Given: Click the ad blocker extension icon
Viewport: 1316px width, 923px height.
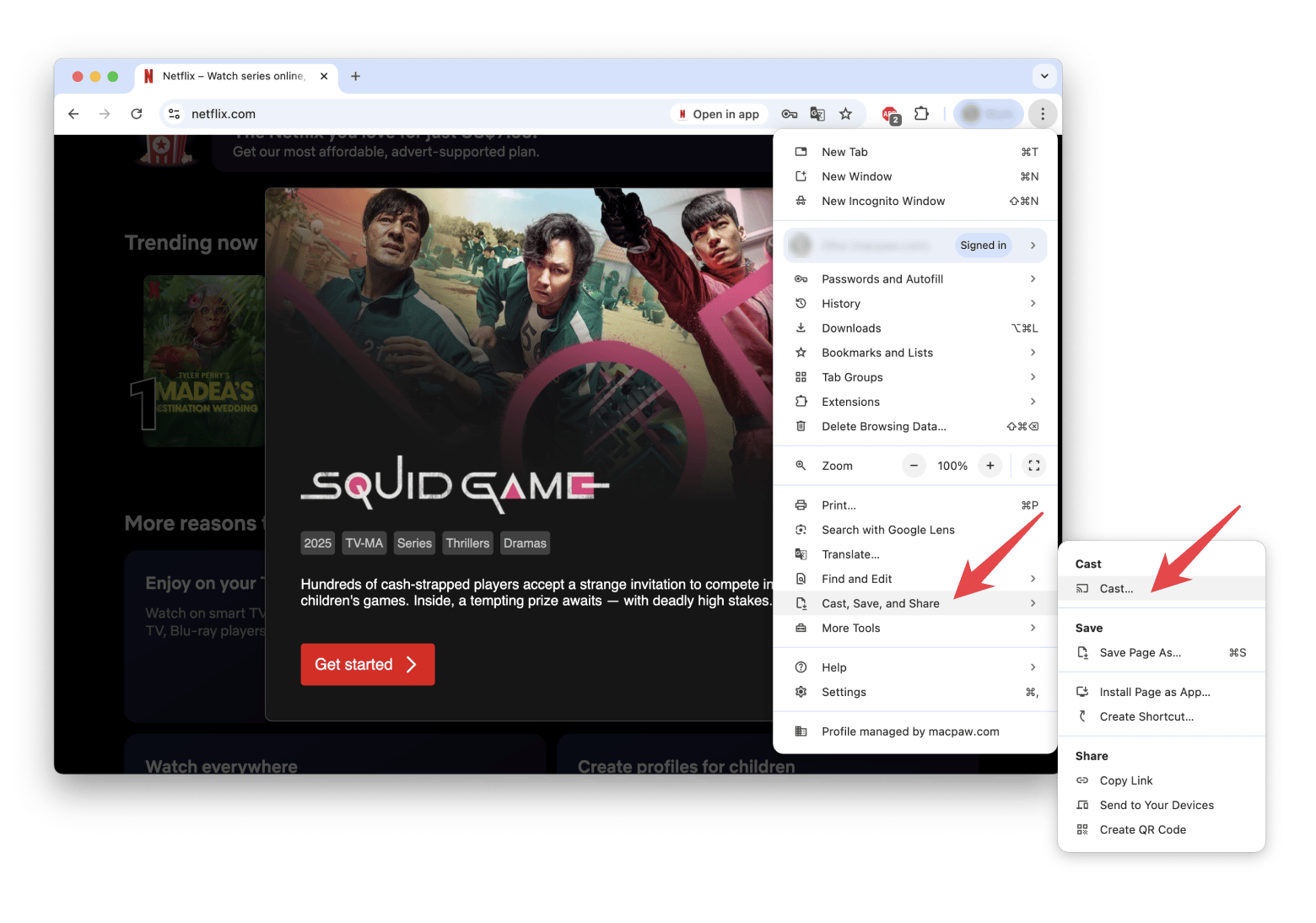Looking at the screenshot, I should point(890,115).
